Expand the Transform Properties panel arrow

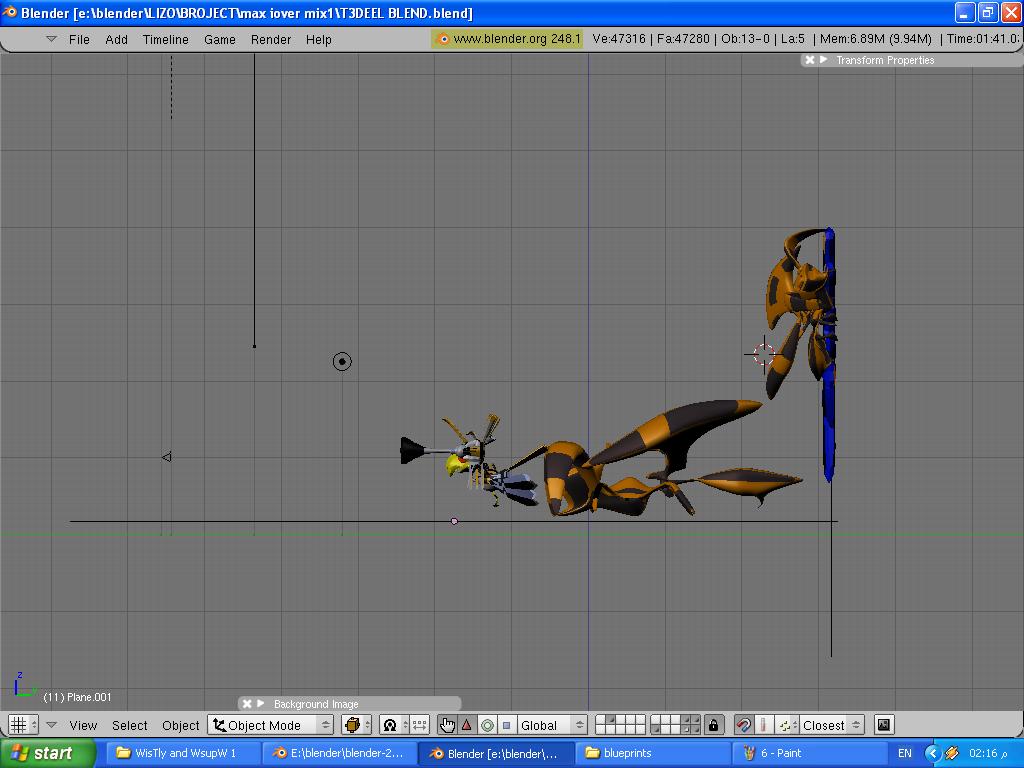(x=824, y=59)
